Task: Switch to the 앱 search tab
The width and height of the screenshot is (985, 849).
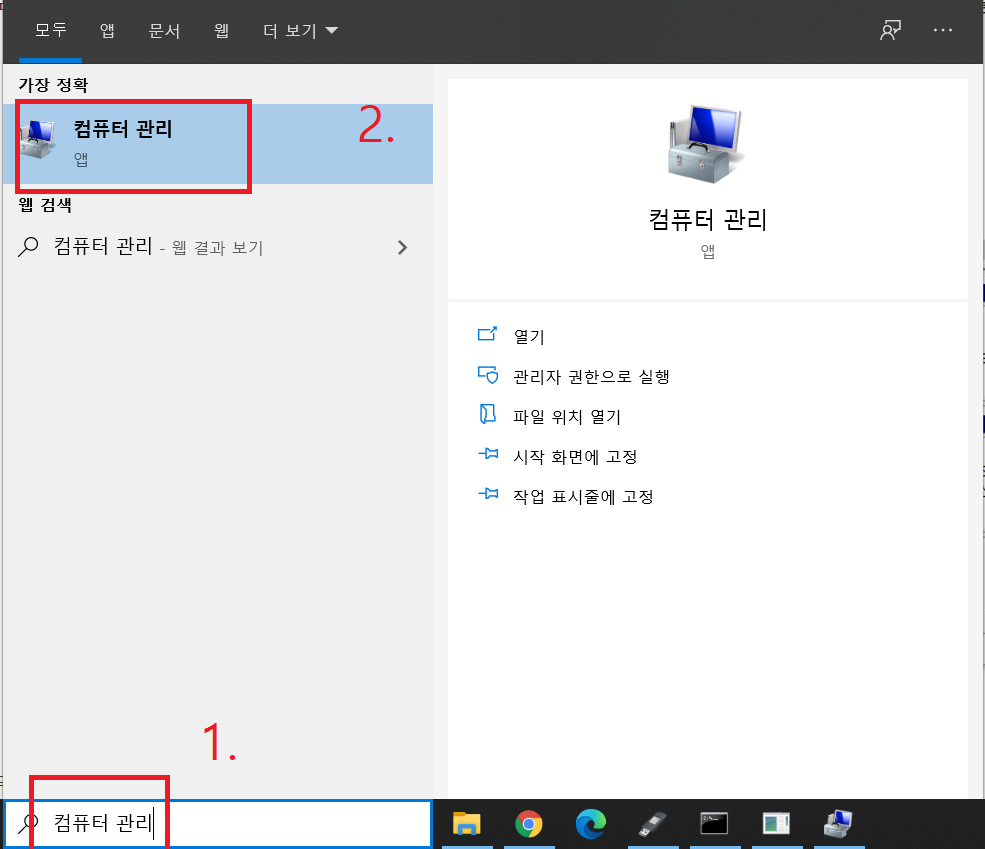Action: 107,30
